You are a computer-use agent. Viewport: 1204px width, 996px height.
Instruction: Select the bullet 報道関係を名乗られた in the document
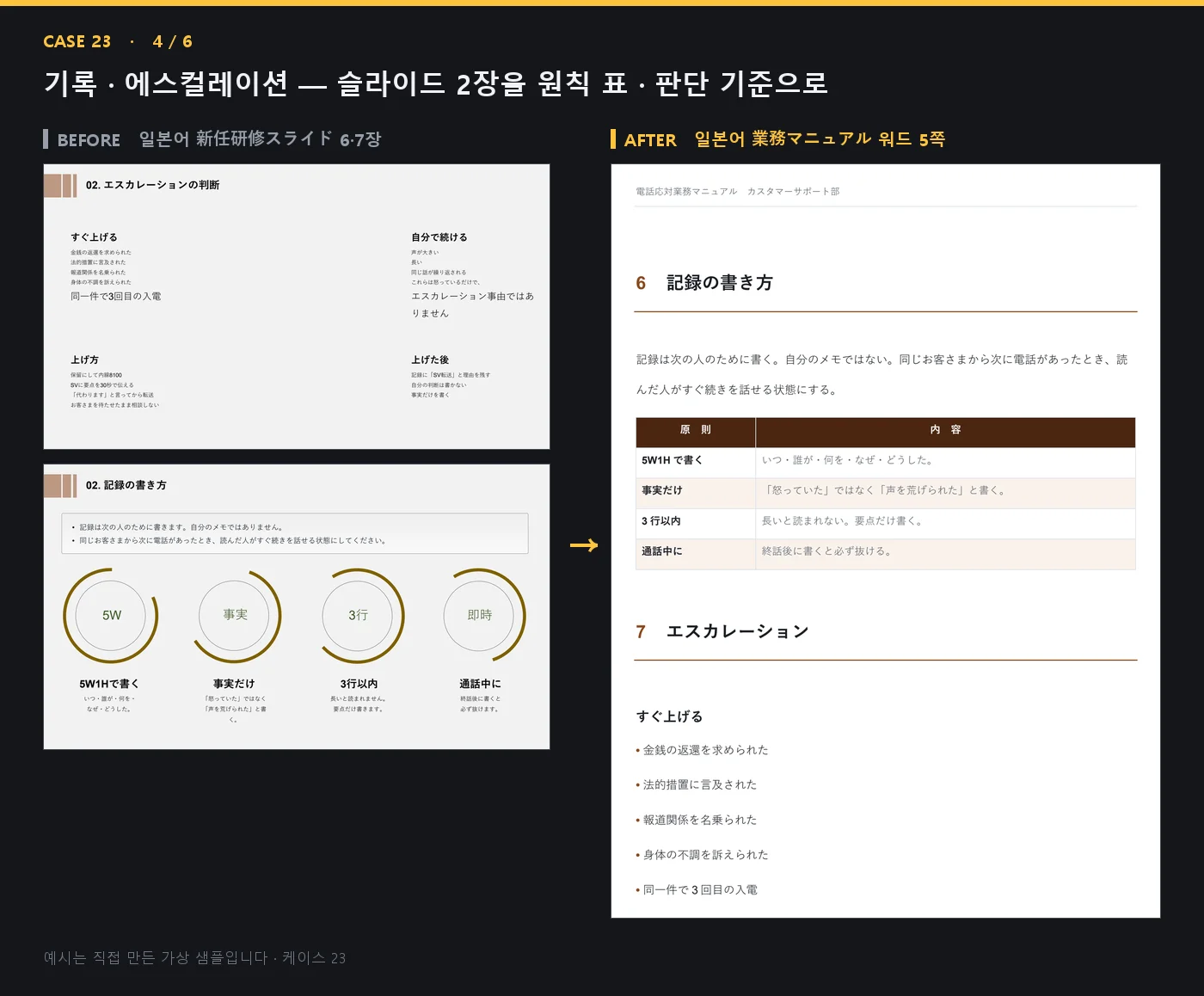pyautogui.click(x=697, y=820)
